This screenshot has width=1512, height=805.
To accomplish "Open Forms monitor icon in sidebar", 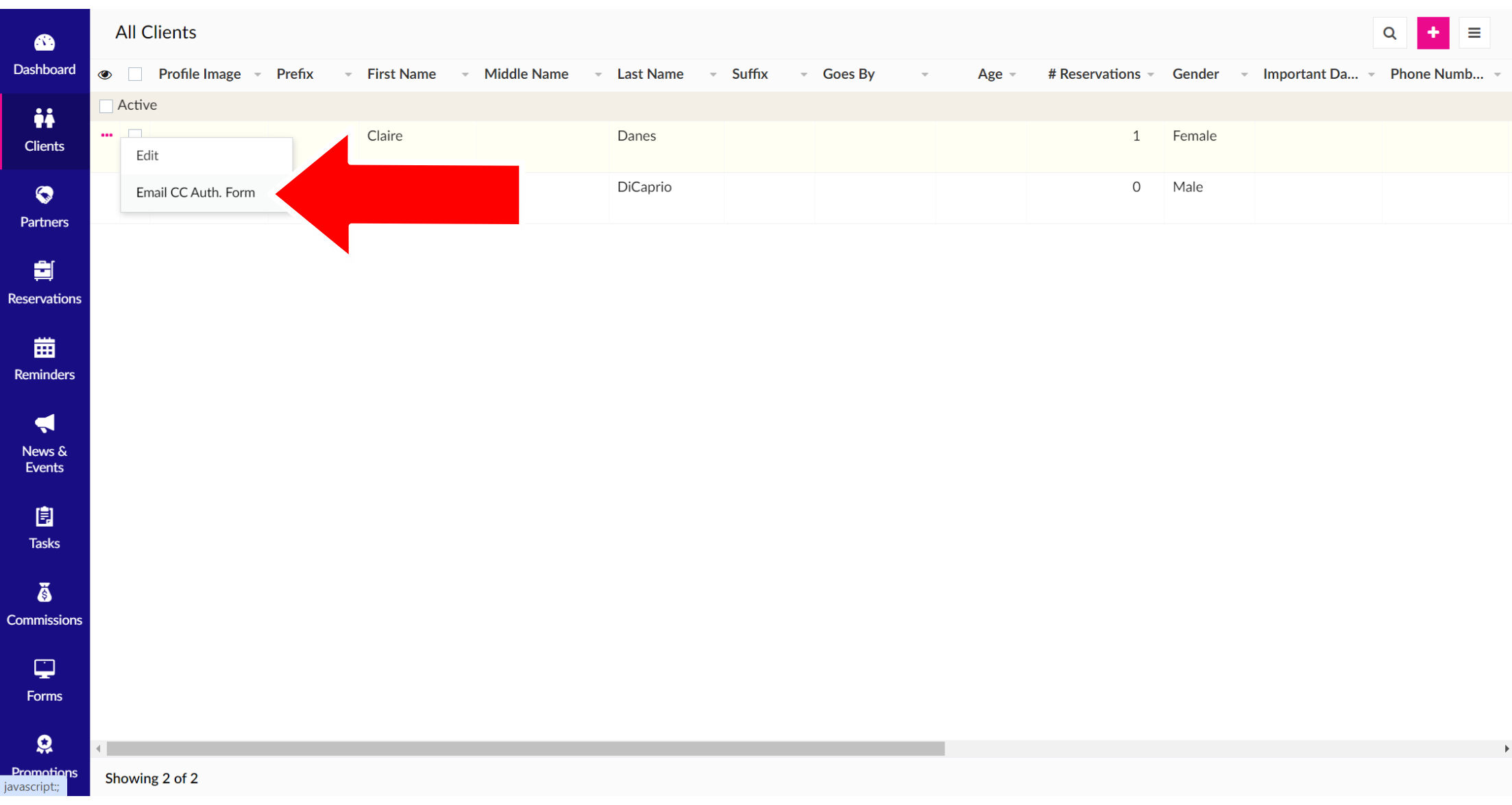I will coord(45,669).
